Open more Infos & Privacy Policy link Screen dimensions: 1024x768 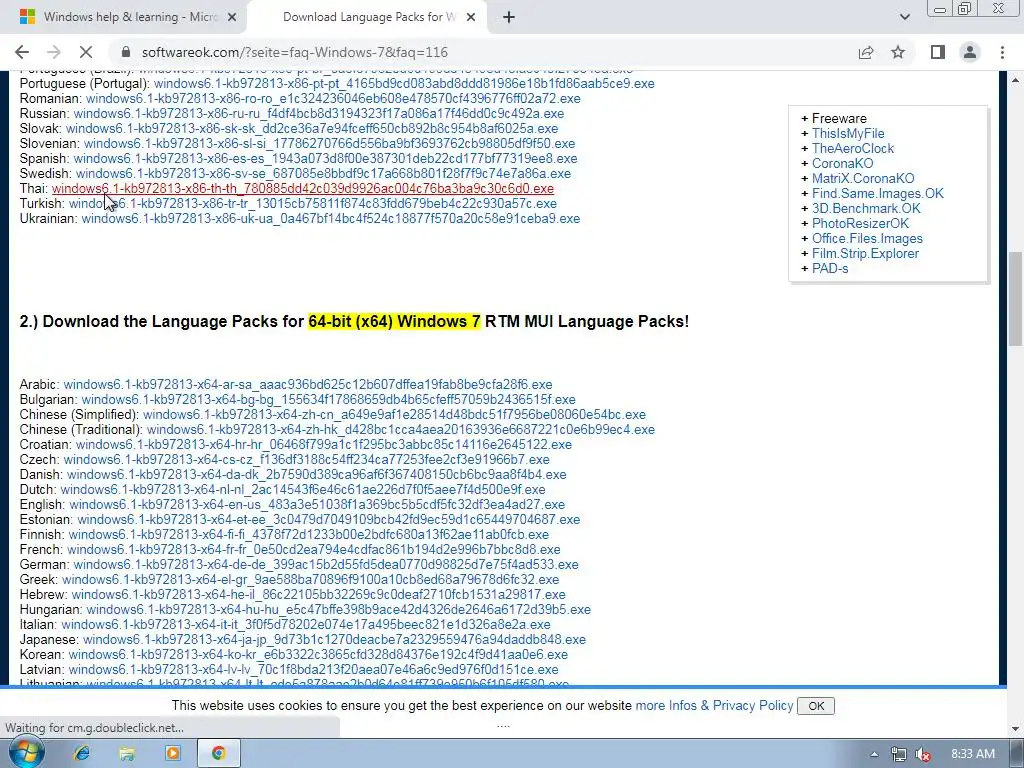(714, 705)
